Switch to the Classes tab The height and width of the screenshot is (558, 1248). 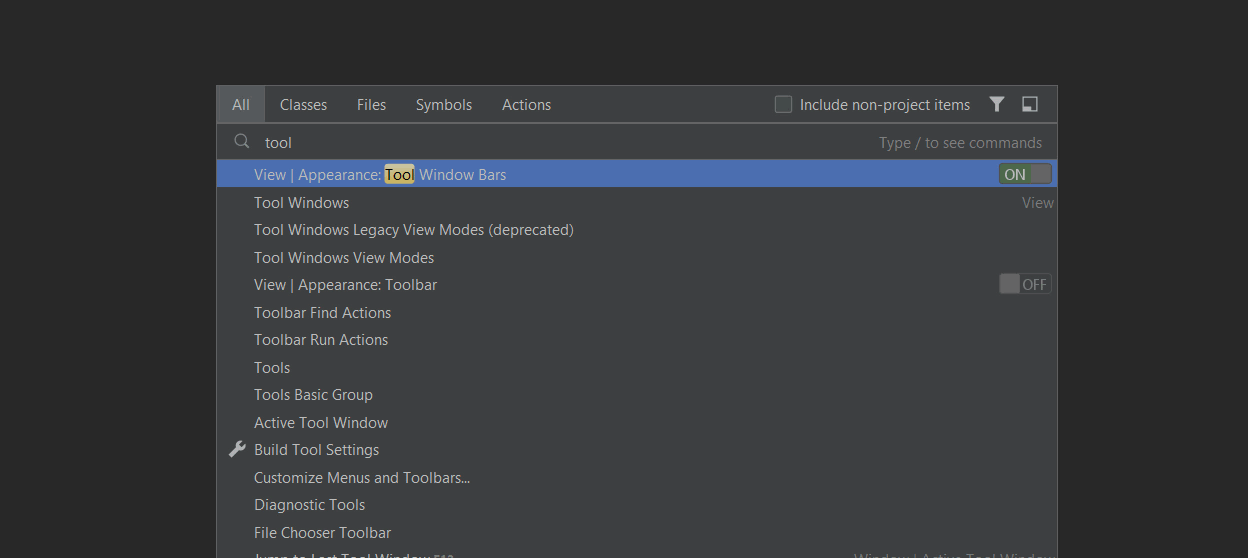pos(303,104)
